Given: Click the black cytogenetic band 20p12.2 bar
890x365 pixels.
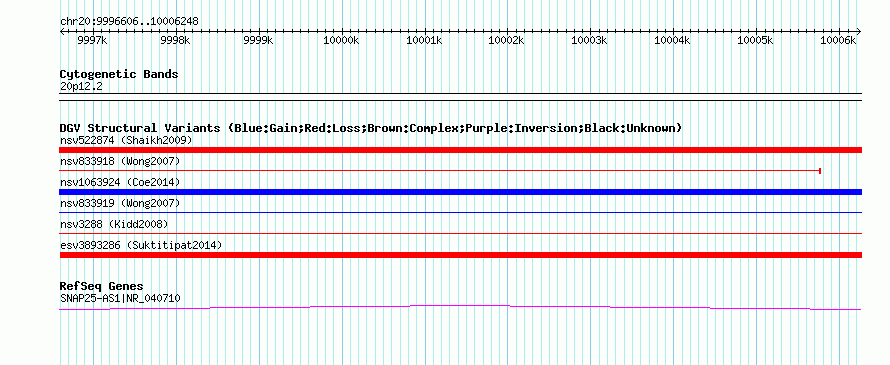Looking at the screenshot, I should point(460,97).
